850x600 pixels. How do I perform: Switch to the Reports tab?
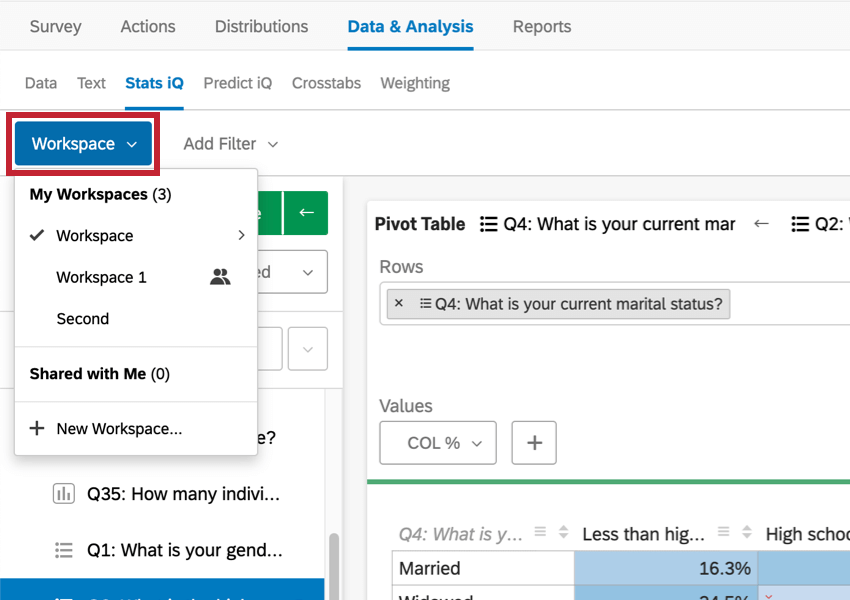541,27
